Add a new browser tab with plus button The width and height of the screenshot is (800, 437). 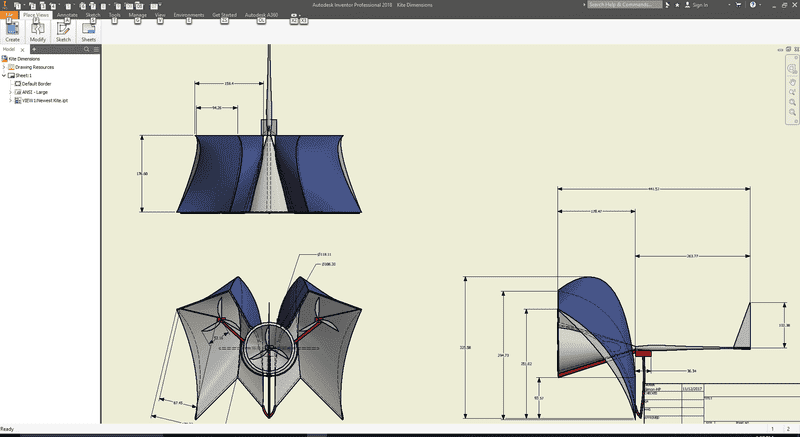pos(33,49)
